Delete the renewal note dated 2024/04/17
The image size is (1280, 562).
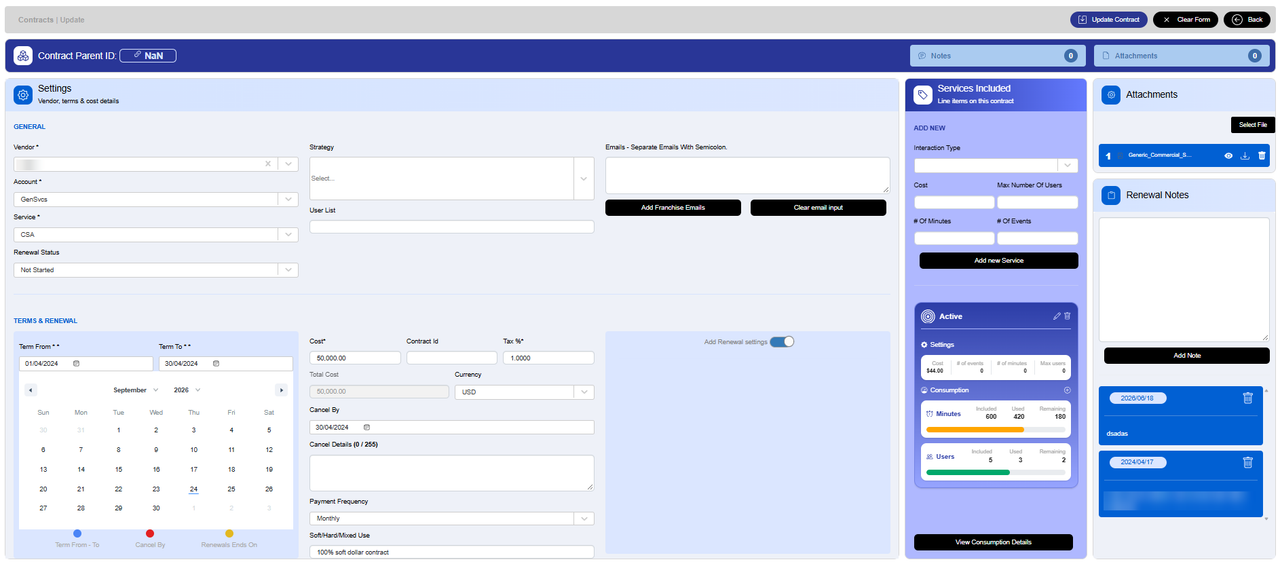(1247, 462)
